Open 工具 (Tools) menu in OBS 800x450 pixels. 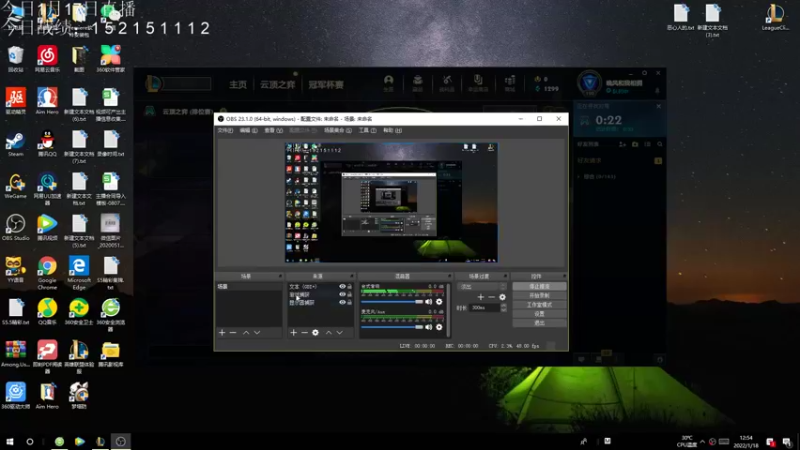click(367, 131)
